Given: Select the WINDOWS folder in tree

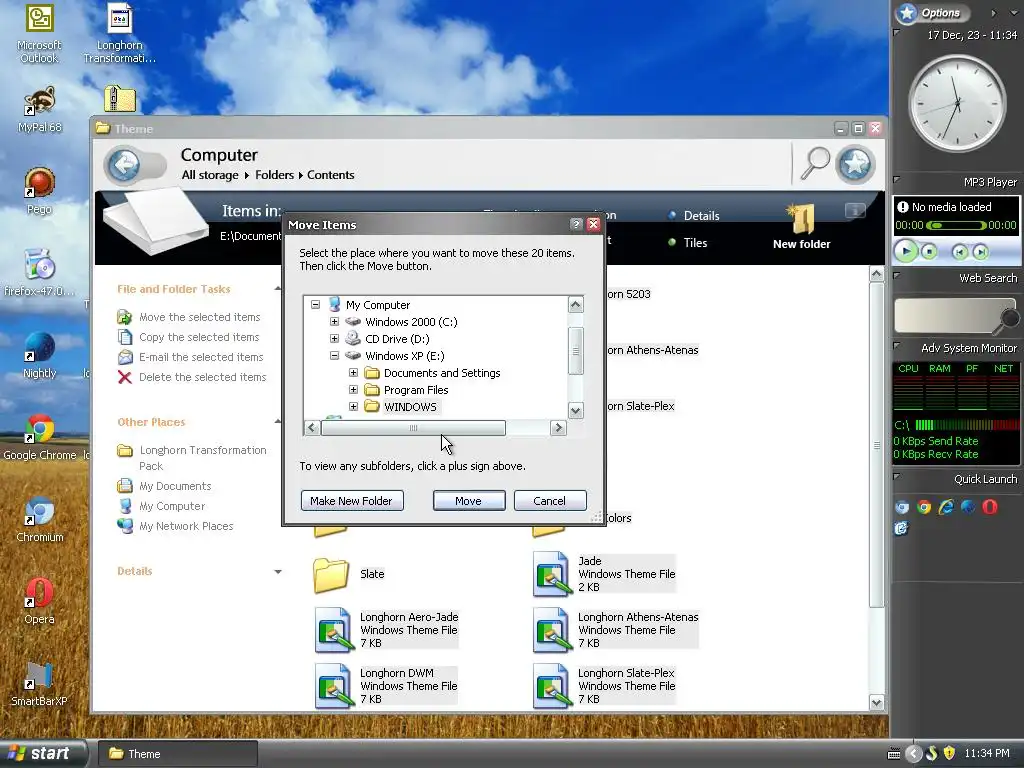Looking at the screenshot, I should tap(410, 407).
